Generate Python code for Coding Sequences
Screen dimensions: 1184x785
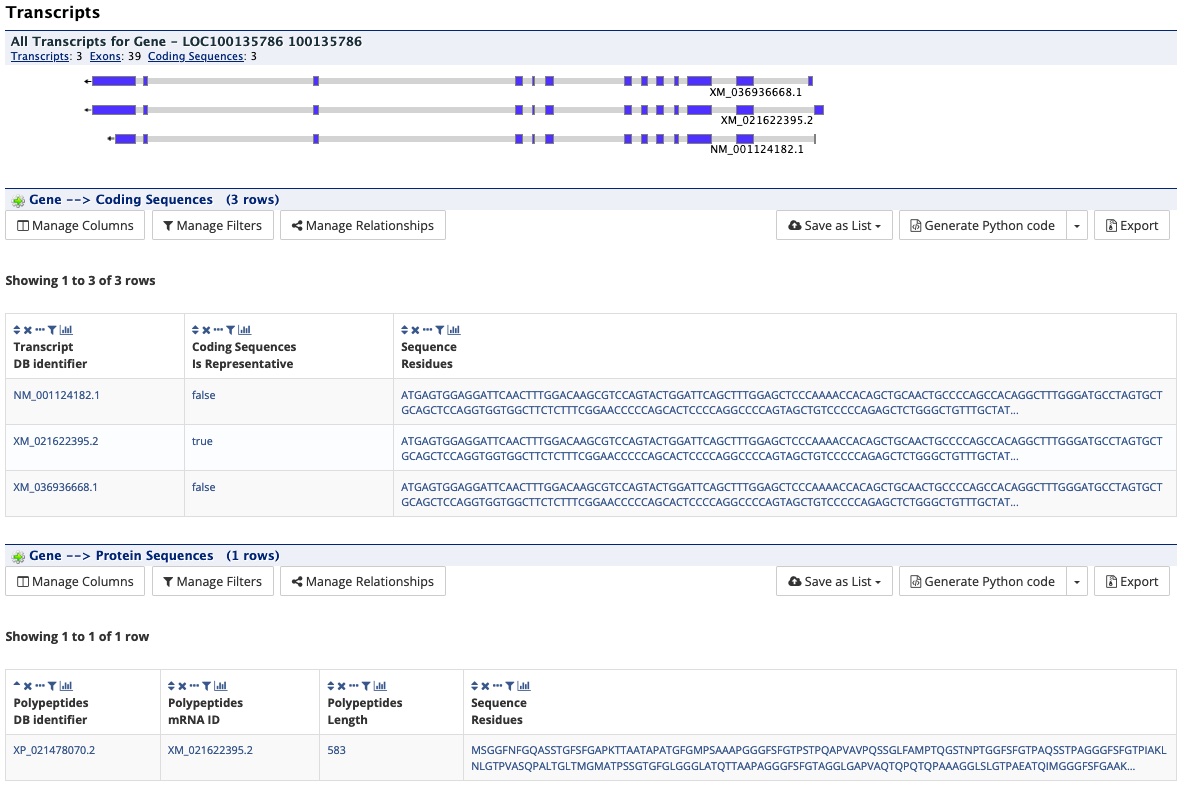pyautogui.click(x=982, y=226)
